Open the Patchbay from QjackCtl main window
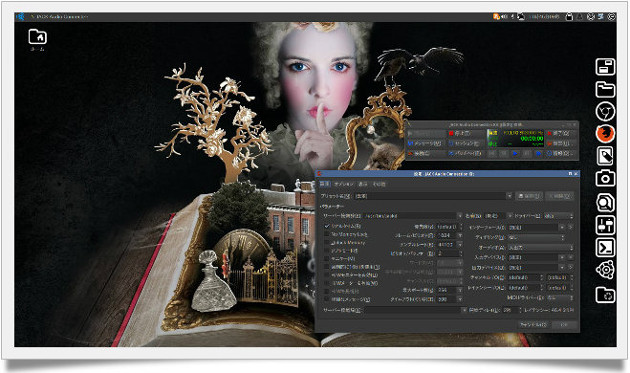This screenshot has width=630, height=373. point(466,154)
